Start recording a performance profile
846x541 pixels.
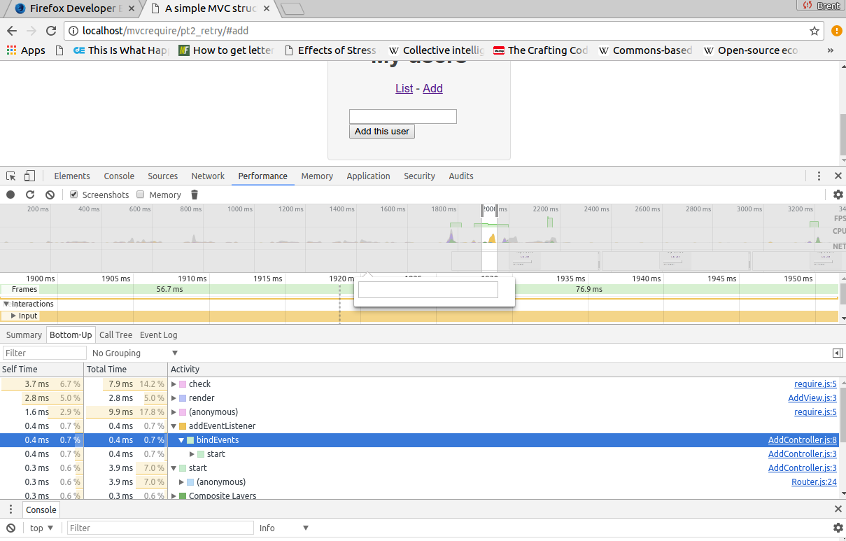click(10, 195)
